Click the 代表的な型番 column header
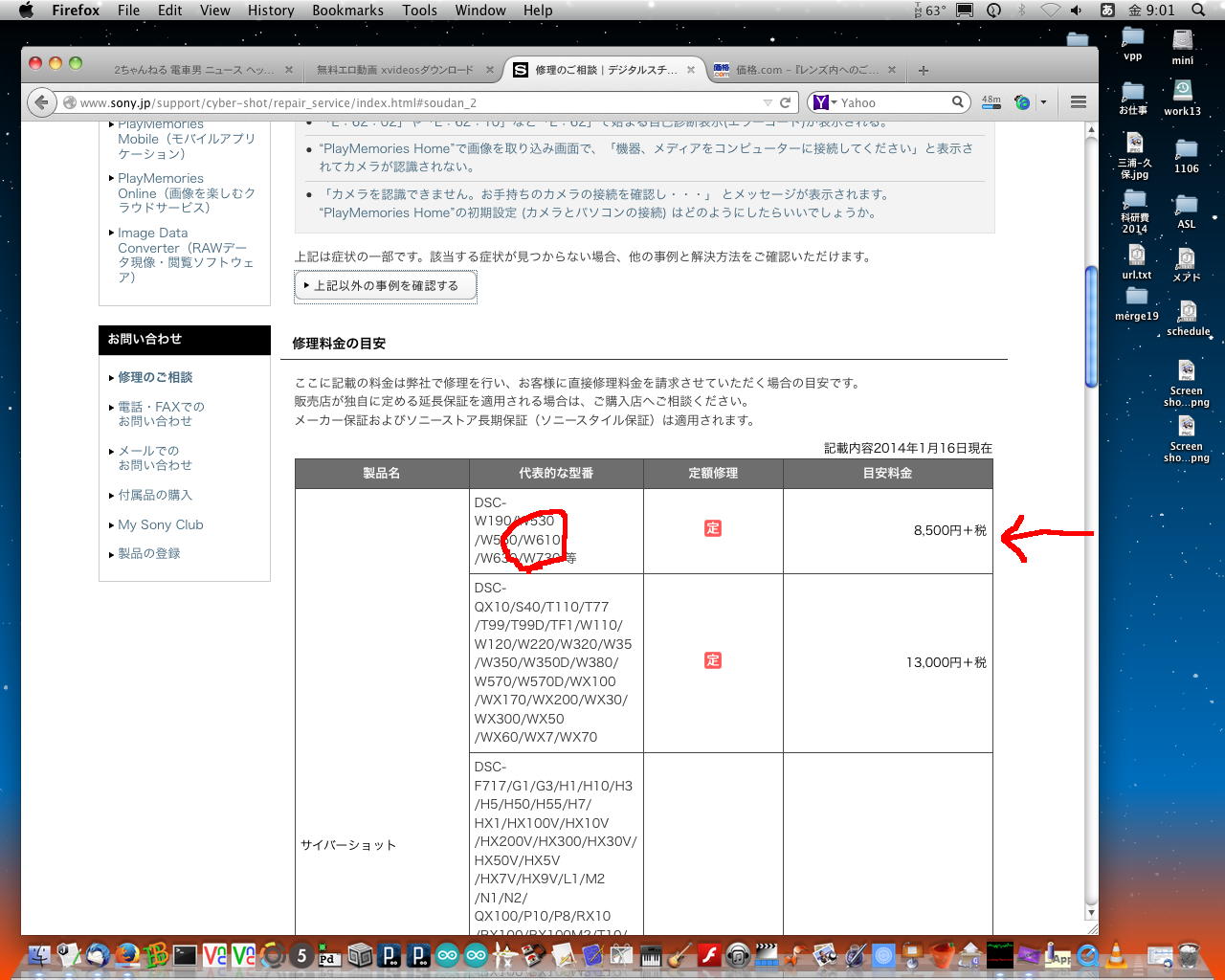Image resolution: width=1225 pixels, height=980 pixels. pos(556,473)
